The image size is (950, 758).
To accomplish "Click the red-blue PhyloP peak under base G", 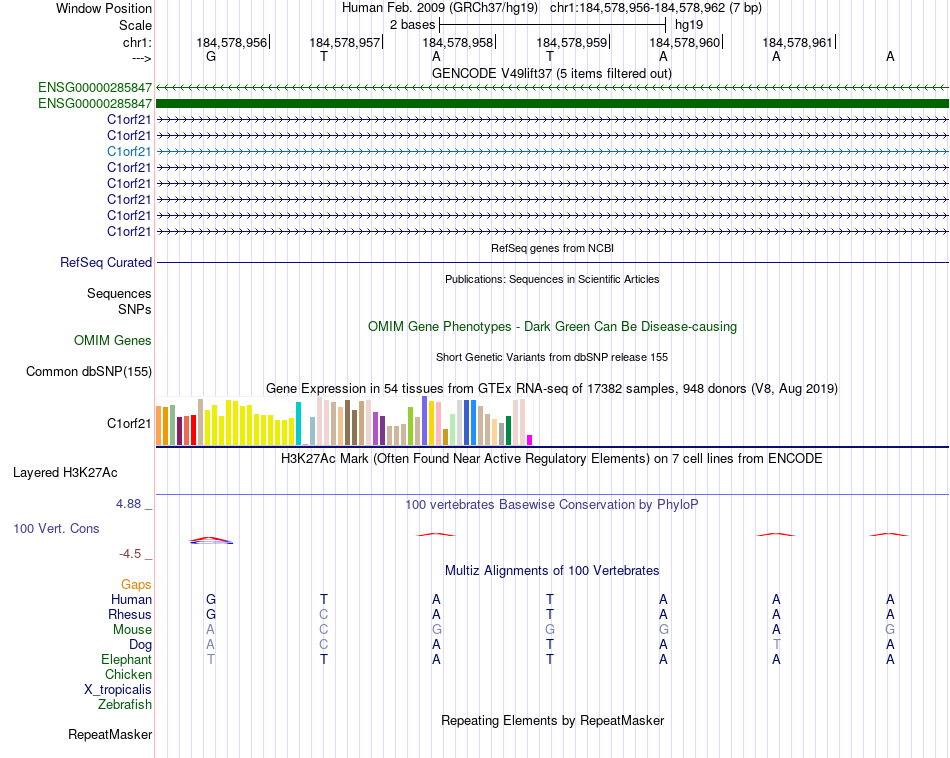I will point(211,540).
